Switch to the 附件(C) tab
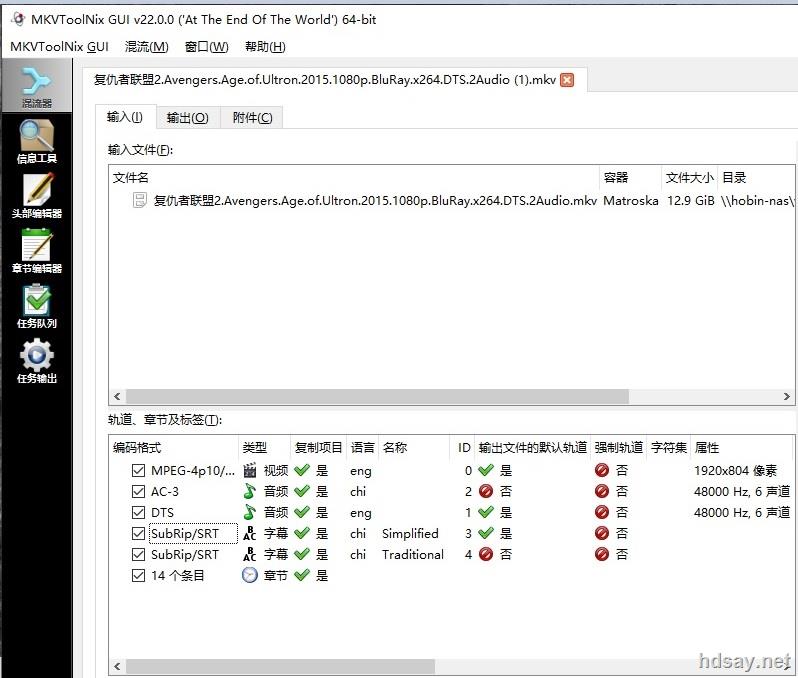Viewport: 798px width, 678px height. [252, 118]
